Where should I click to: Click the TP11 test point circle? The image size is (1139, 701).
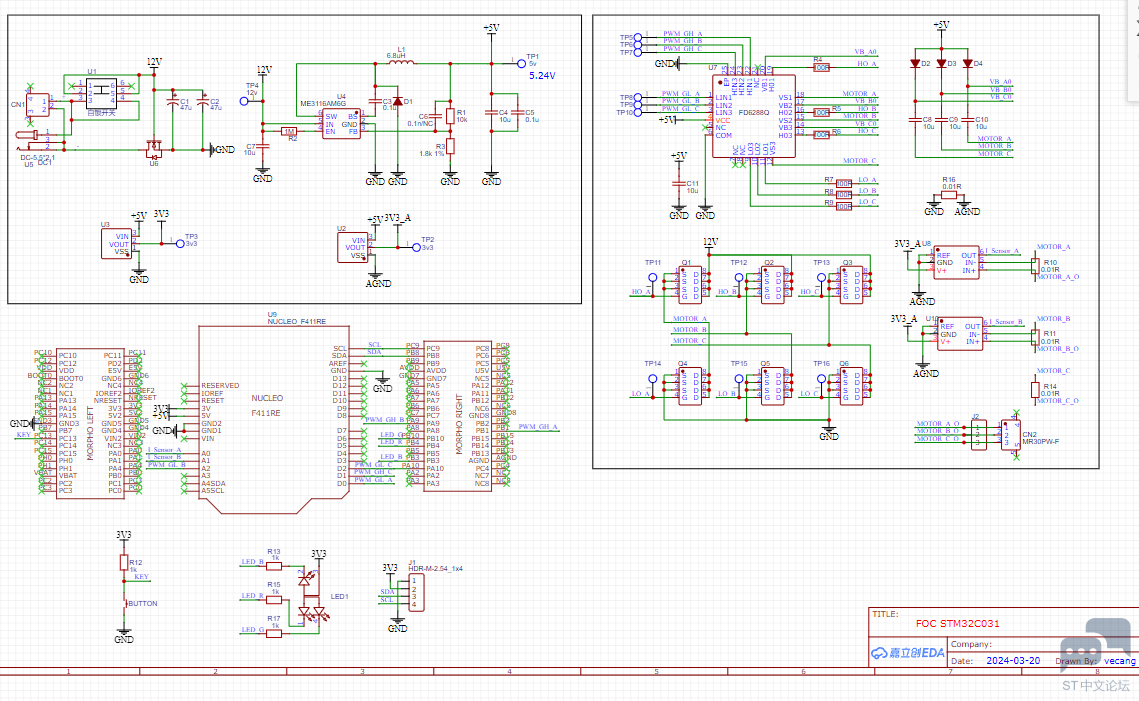pyautogui.click(x=652, y=277)
